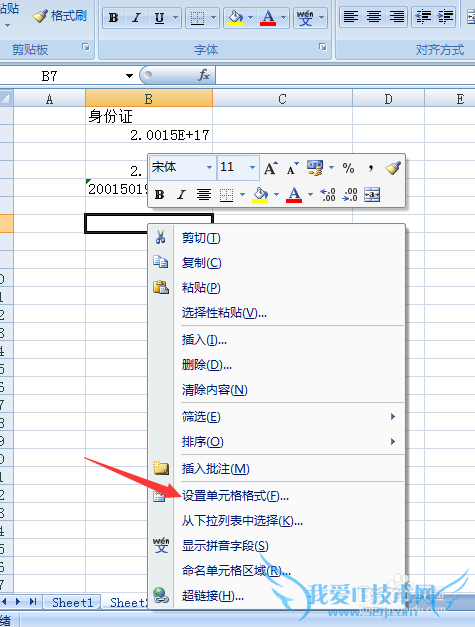
Task: Open border options dropdown in ribbon
Action: point(213,18)
